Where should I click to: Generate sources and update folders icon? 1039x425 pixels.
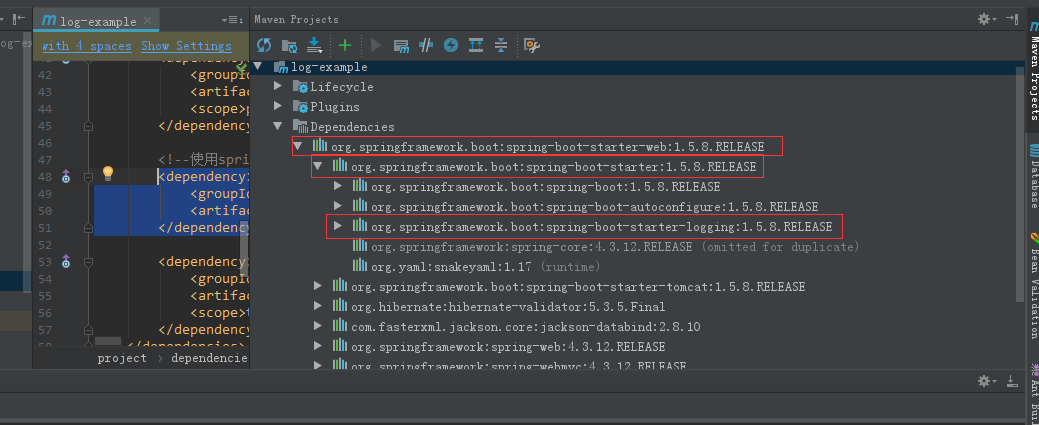click(x=289, y=45)
